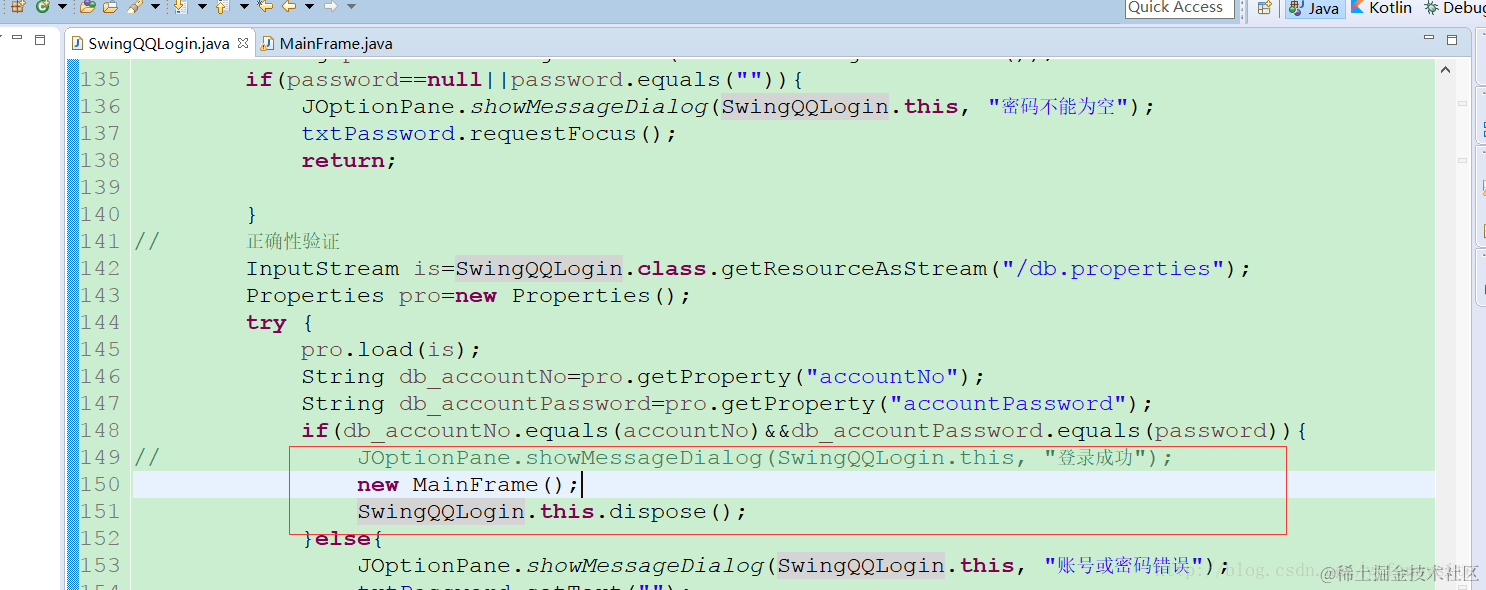Image resolution: width=1486 pixels, height=590 pixels.
Task: Minimize the left side view panel
Action: [17, 37]
